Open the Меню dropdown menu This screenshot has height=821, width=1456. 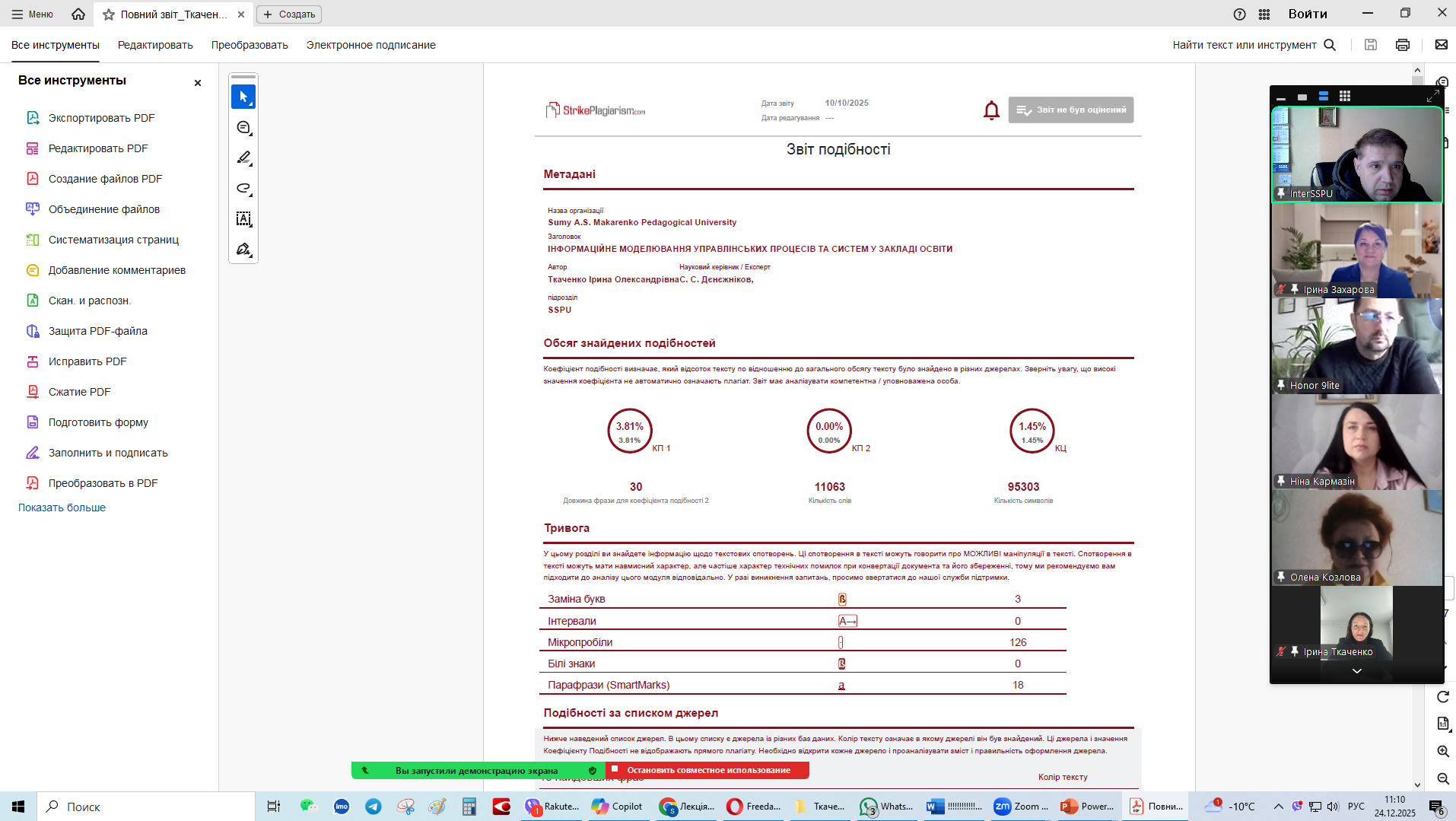click(33, 14)
